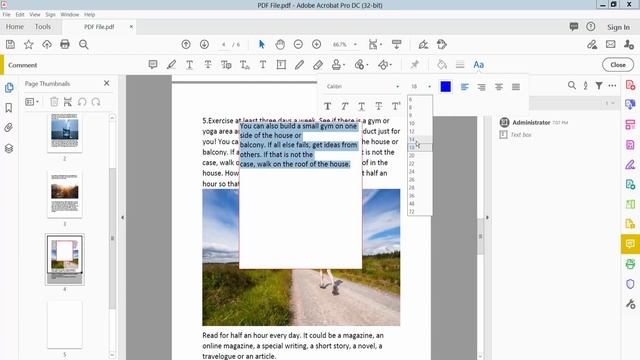Go to the previous page with up arrow
Image resolution: width=640 pixels, height=360 pixels.
[186, 44]
